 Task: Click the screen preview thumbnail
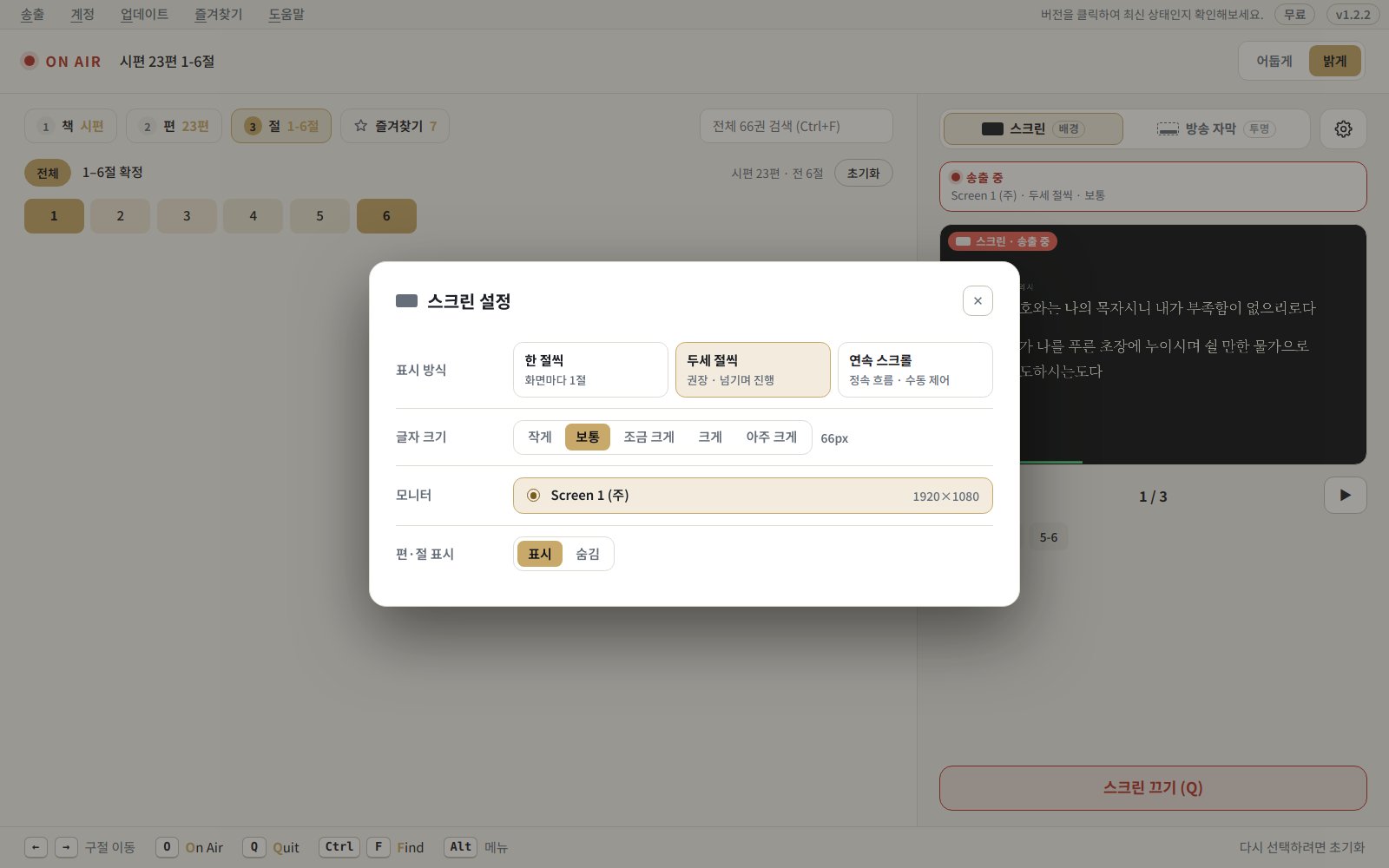[1153, 345]
